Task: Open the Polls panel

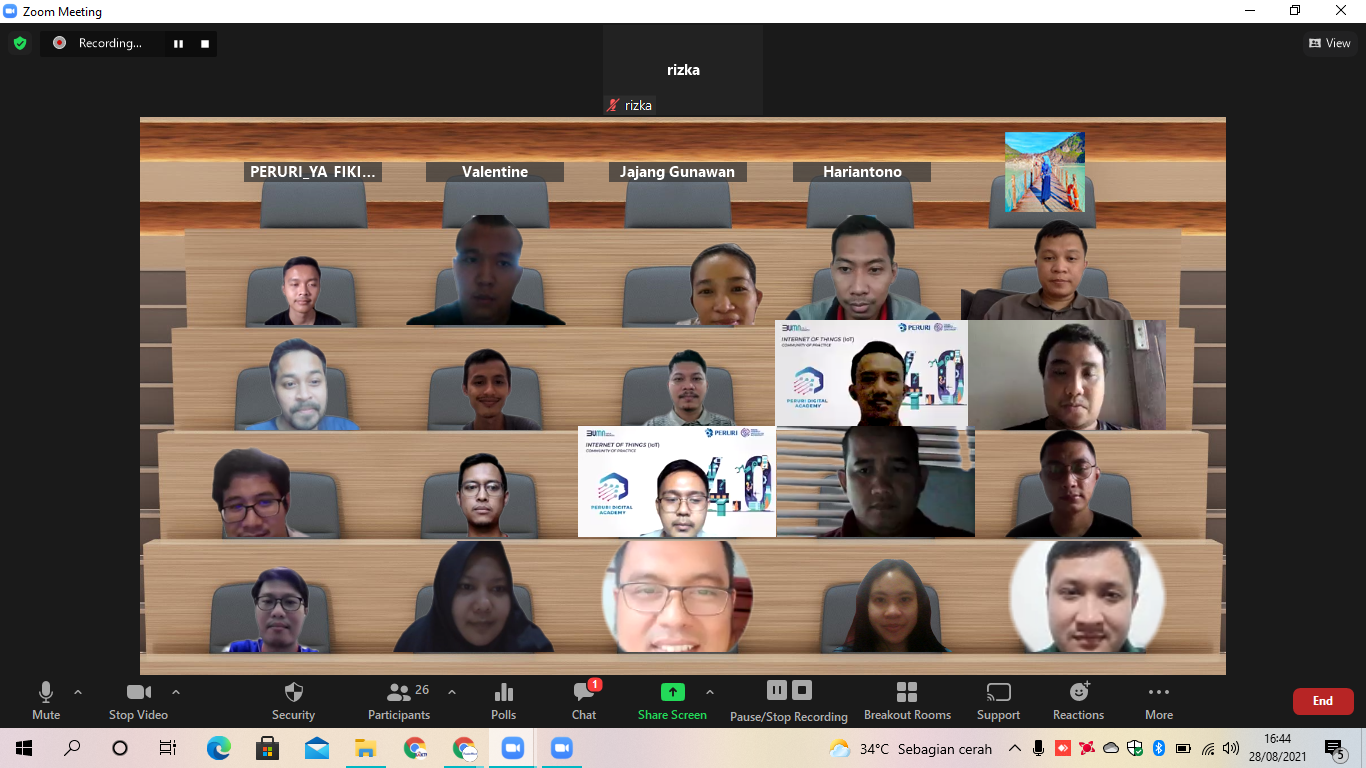Action: [504, 701]
